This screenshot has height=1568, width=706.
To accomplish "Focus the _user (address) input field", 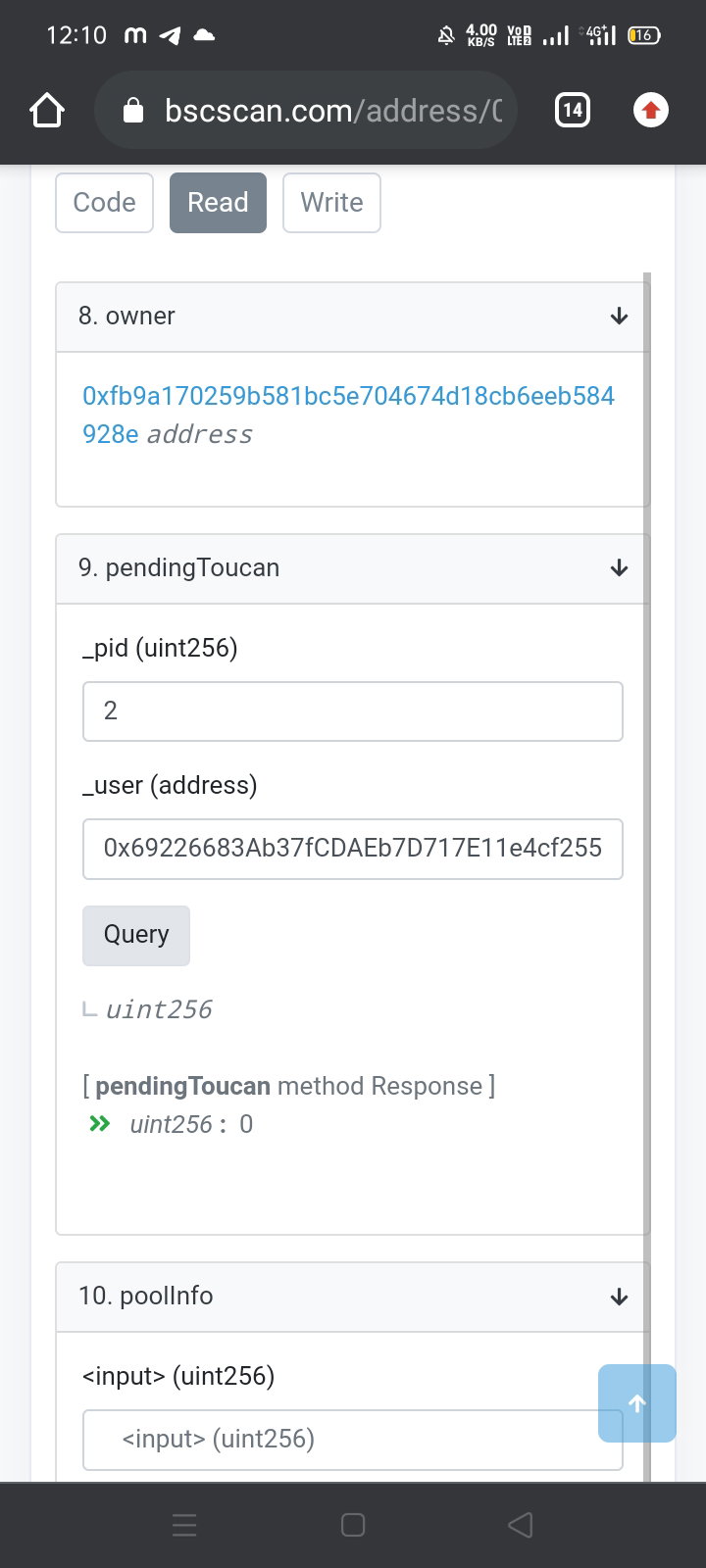I will [x=353, y=849].
